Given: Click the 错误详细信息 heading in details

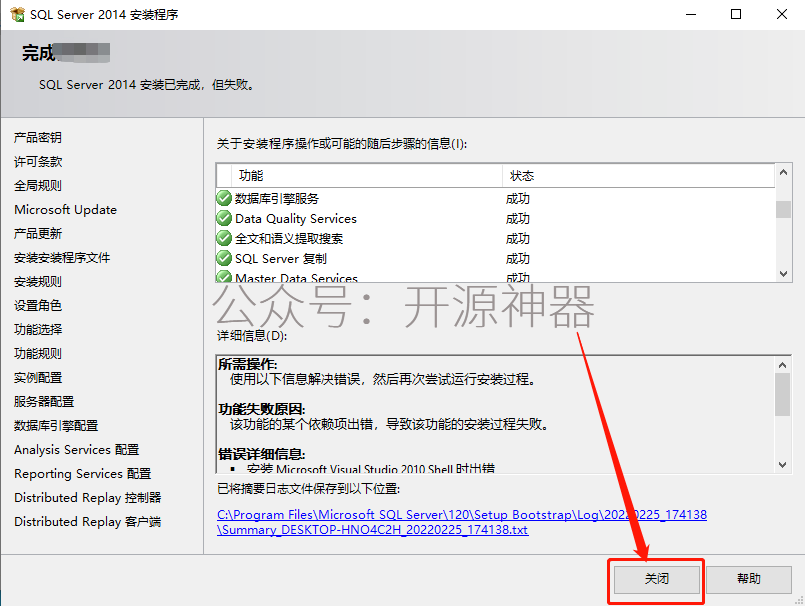Looking at the screenshot, I should pos(262,454).
